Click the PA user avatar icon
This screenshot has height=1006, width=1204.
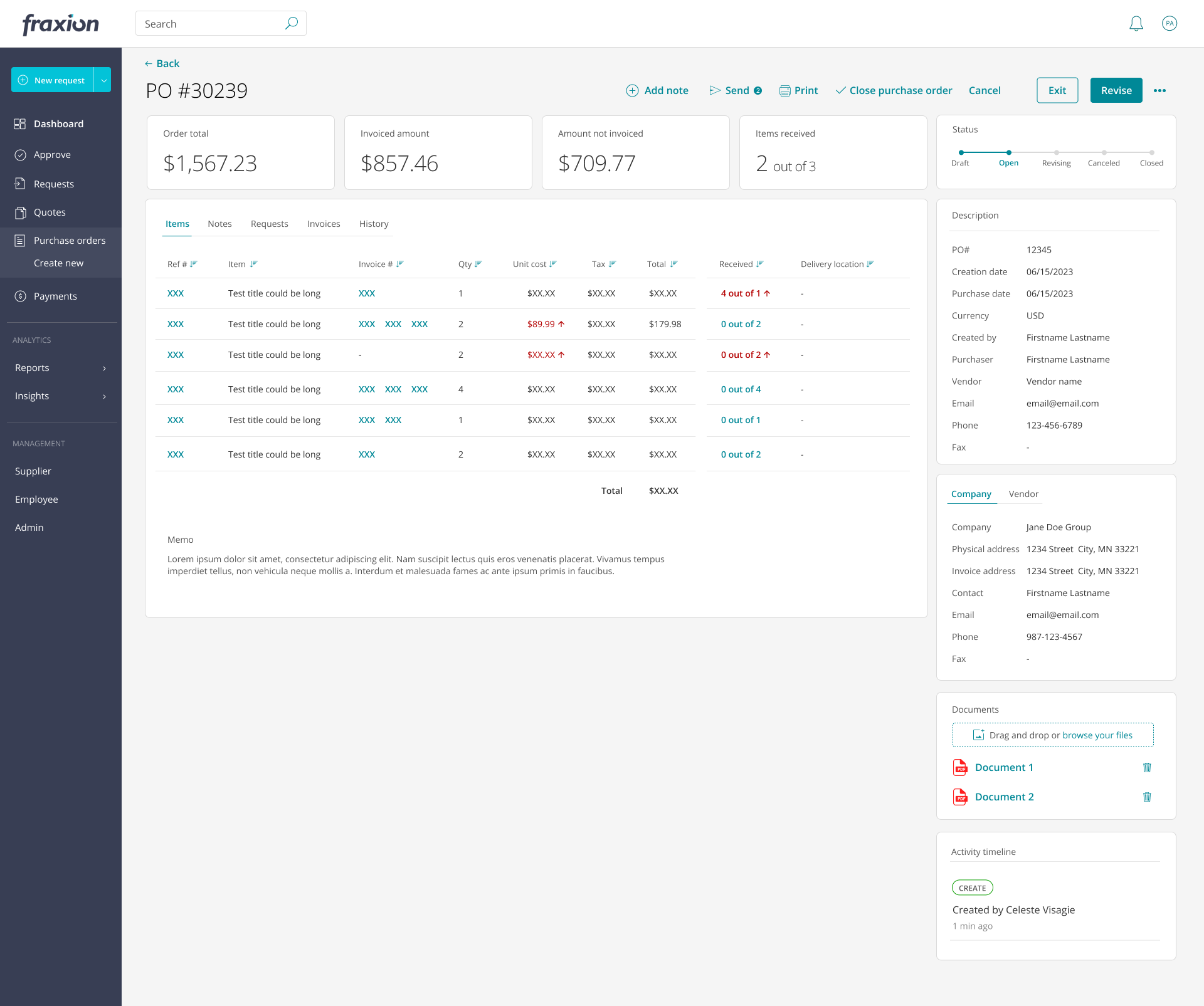1169,24
